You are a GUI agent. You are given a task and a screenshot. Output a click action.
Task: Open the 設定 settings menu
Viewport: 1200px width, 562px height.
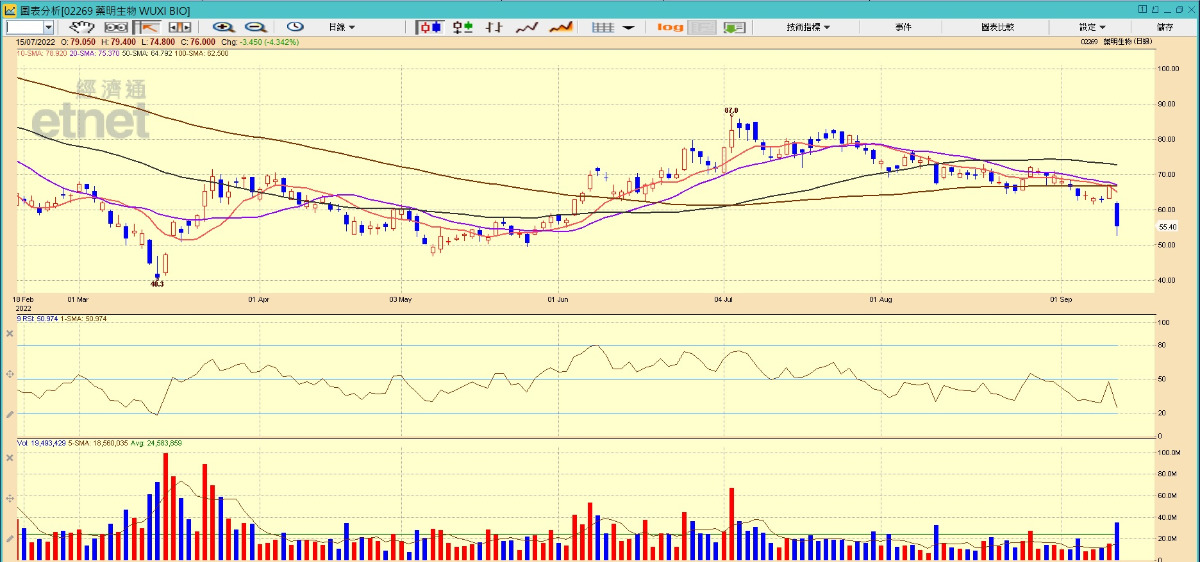coord(1092,27)
